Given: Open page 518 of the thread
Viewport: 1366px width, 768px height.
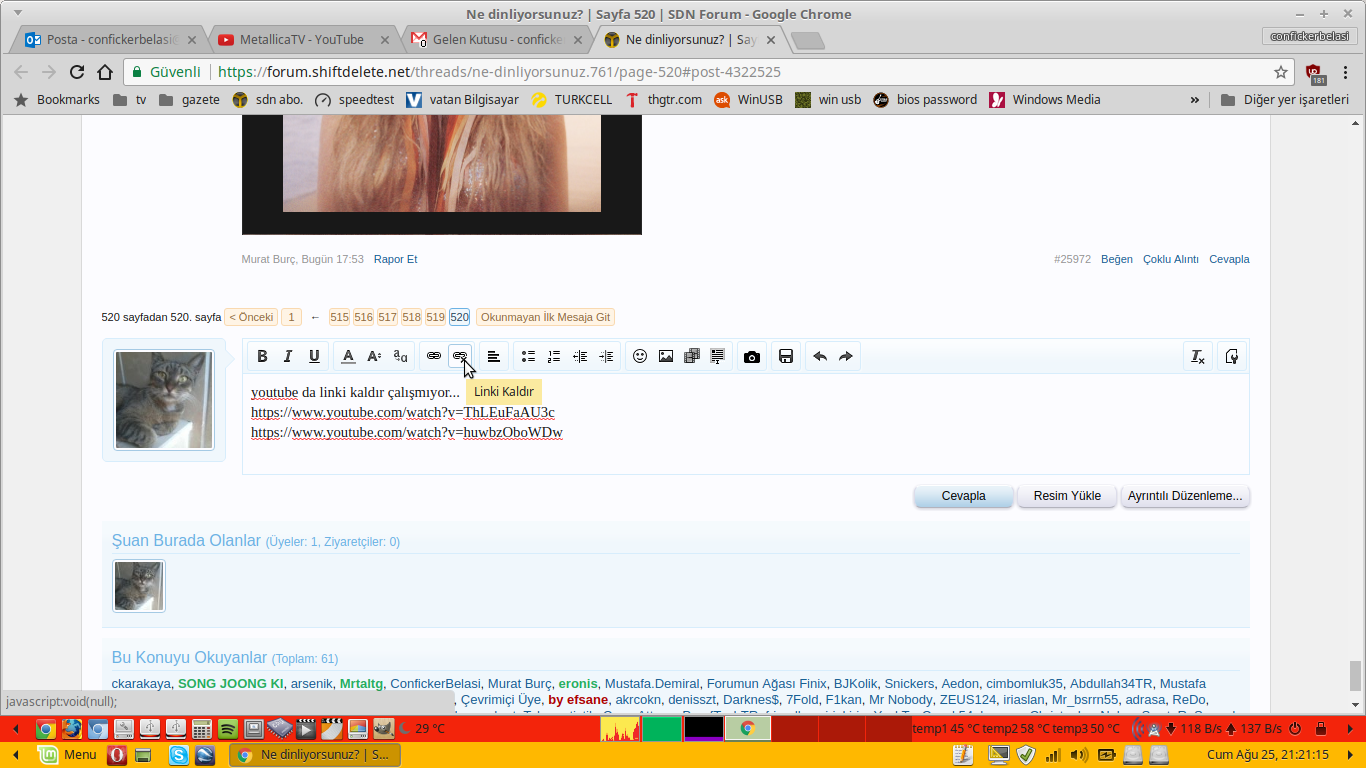Looking at the screenshot, I should click(x=411, y=317).
